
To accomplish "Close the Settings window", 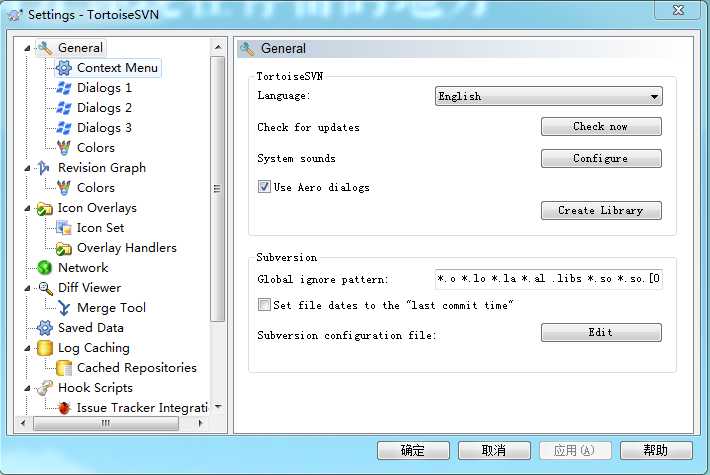I will coord(678,10).
